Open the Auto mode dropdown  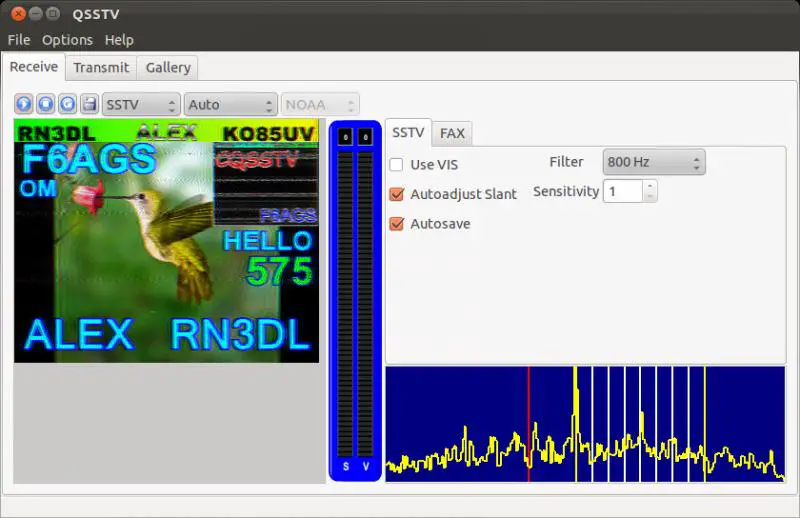coord(231,105)
